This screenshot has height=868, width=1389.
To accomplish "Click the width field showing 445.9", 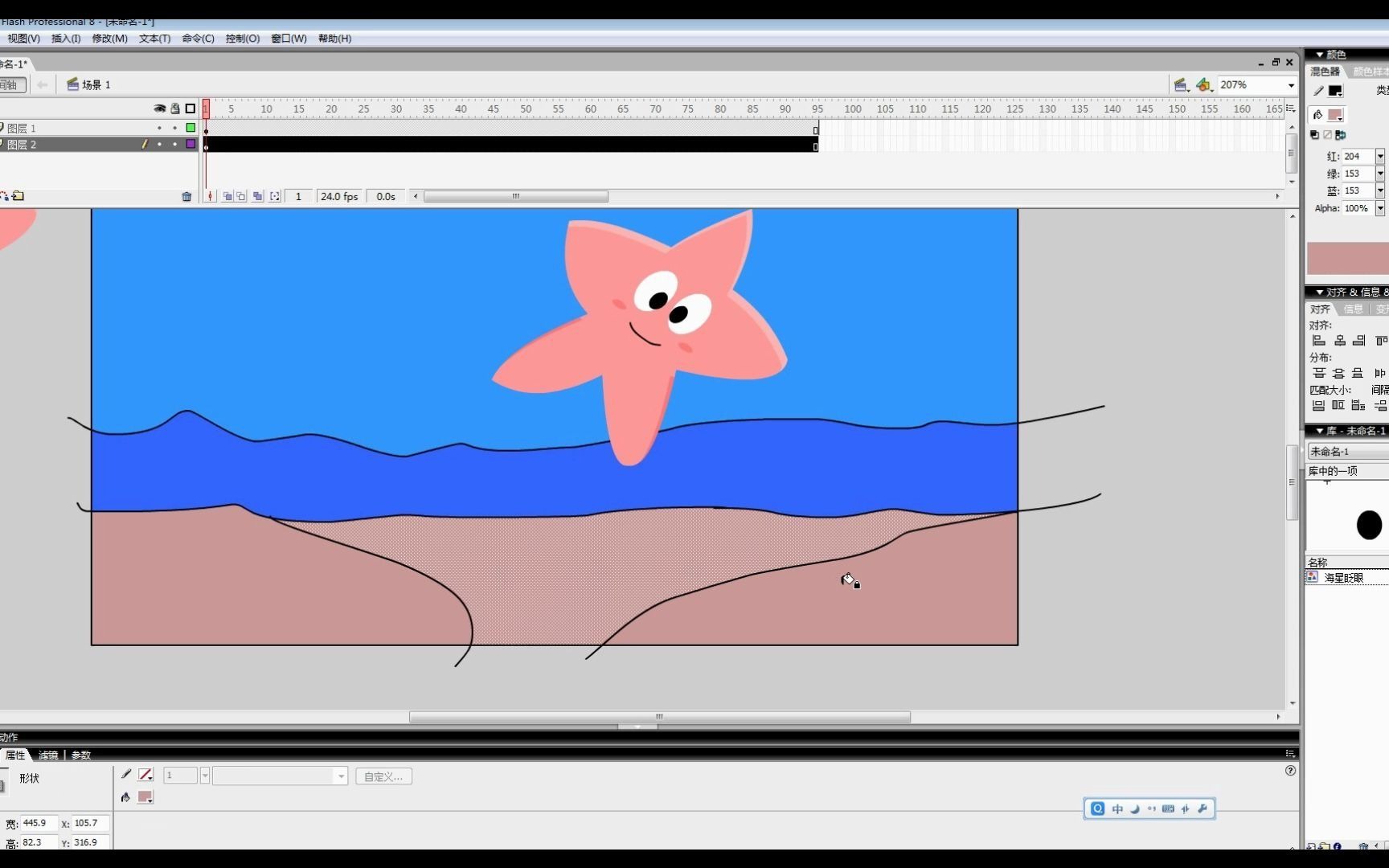I will coord(39,823).
